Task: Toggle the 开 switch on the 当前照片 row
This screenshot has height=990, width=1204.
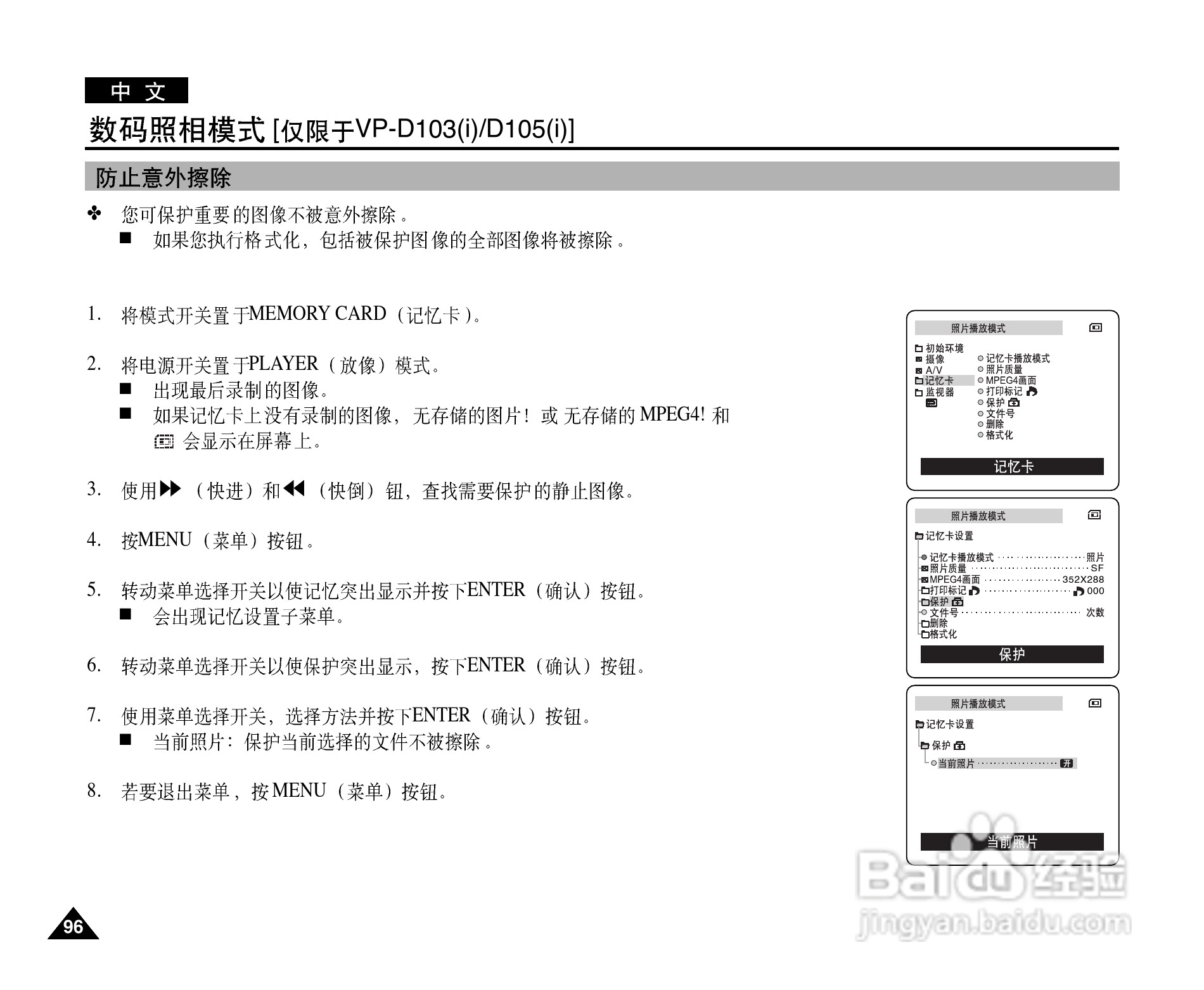Action: click(x=1067, y=763)
